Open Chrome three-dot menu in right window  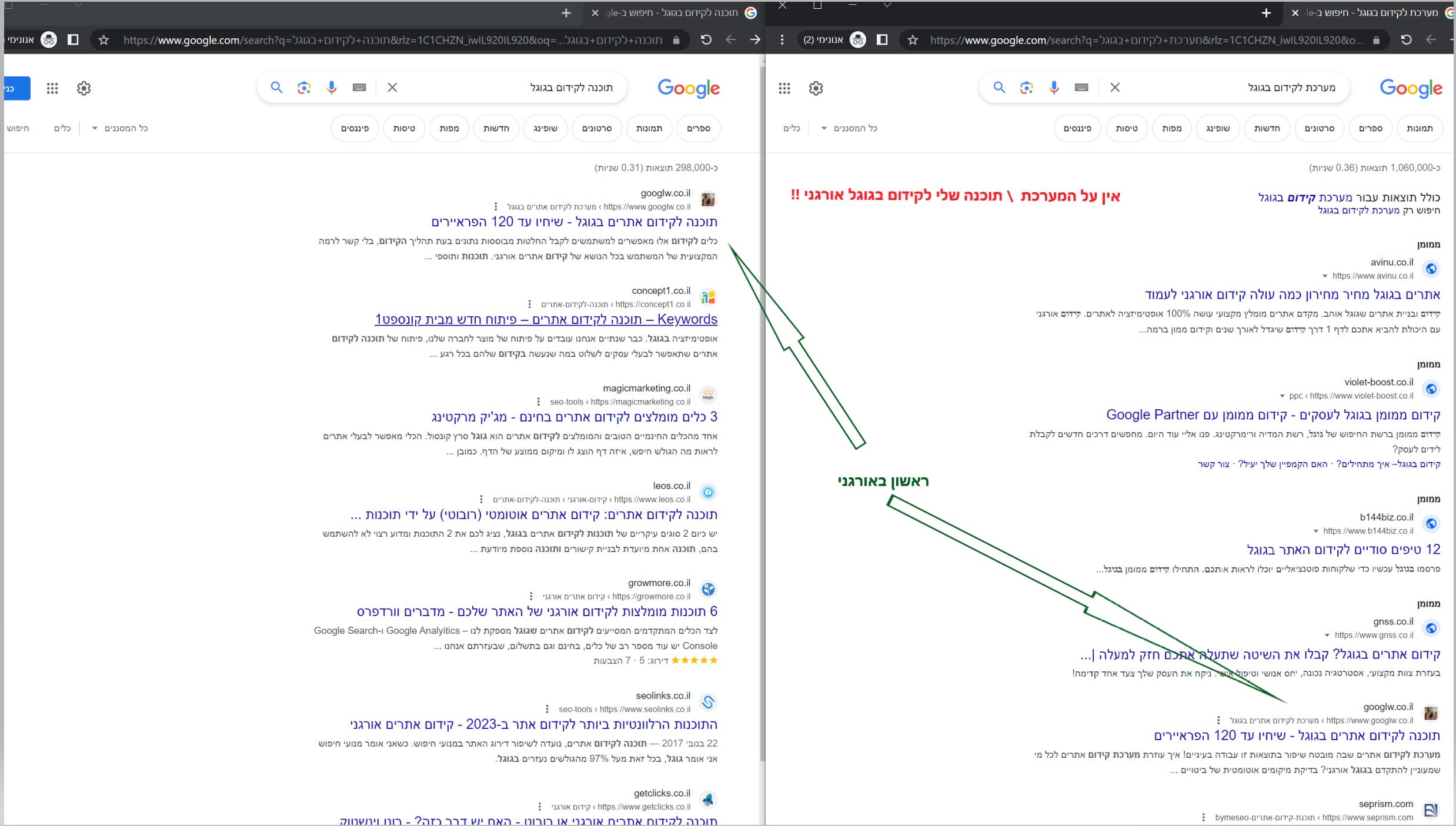[x=782, y=40]
